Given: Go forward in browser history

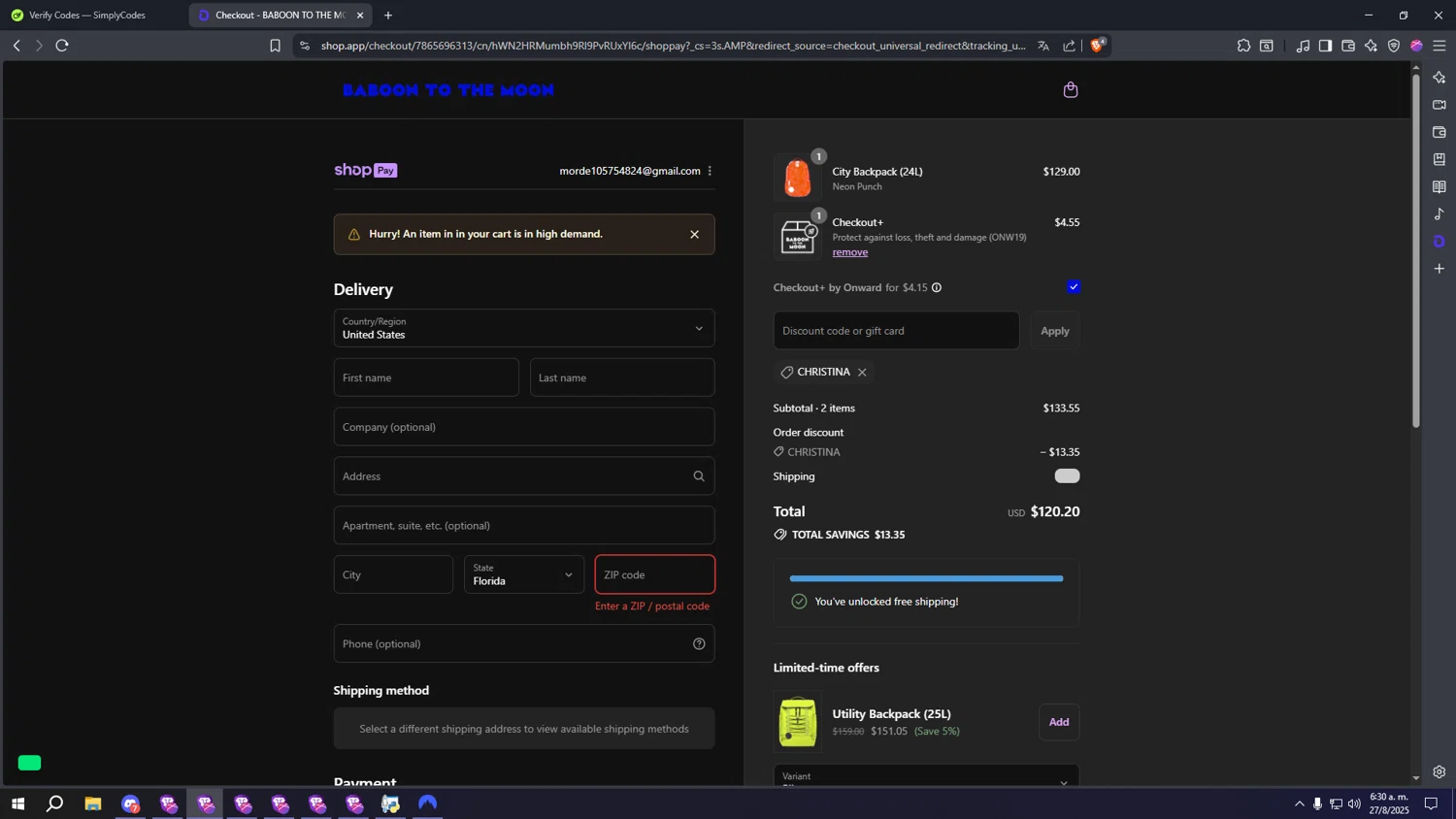Looking at the screenshot, I should click(x=39, y=46).
